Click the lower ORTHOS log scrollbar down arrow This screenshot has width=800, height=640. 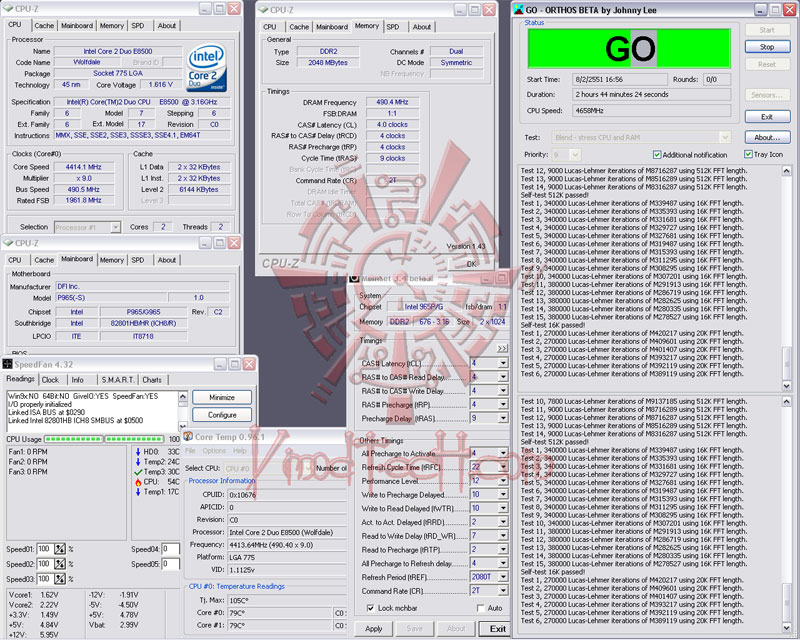(786, 628)
